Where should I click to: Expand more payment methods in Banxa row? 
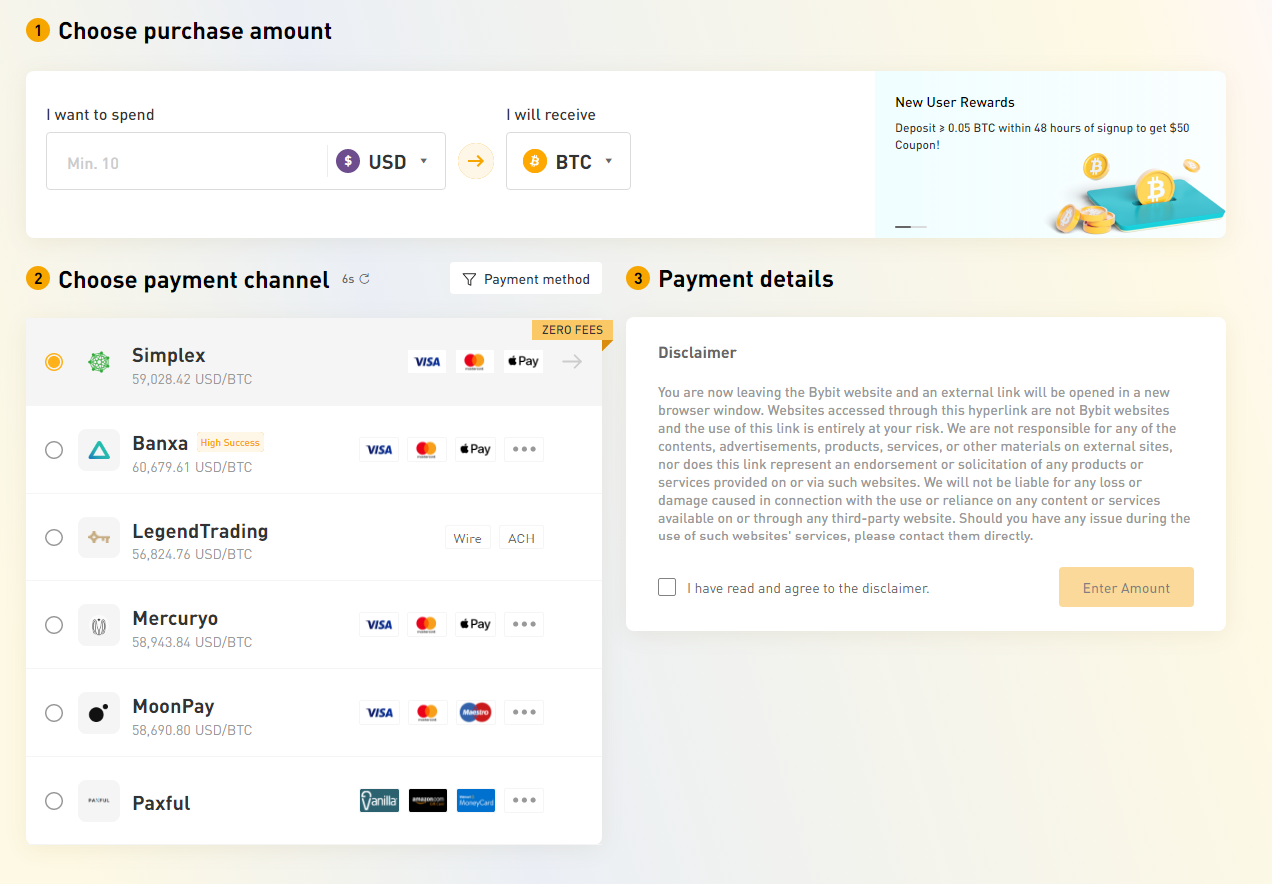(524, 449)
